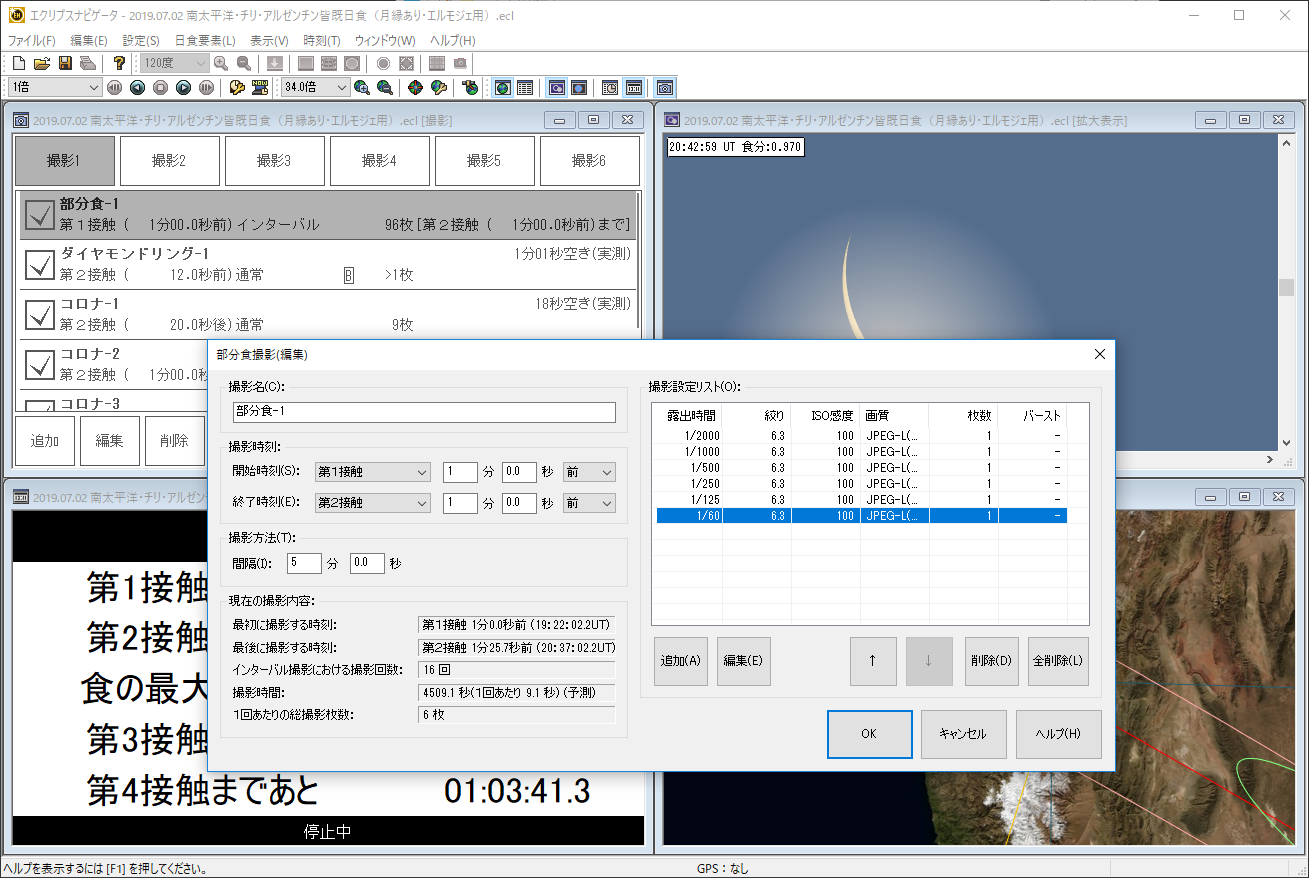Viewport: 1309px width, 878px height.
Task: Start playback with the play icon
Action: click(x=183, y=88)
